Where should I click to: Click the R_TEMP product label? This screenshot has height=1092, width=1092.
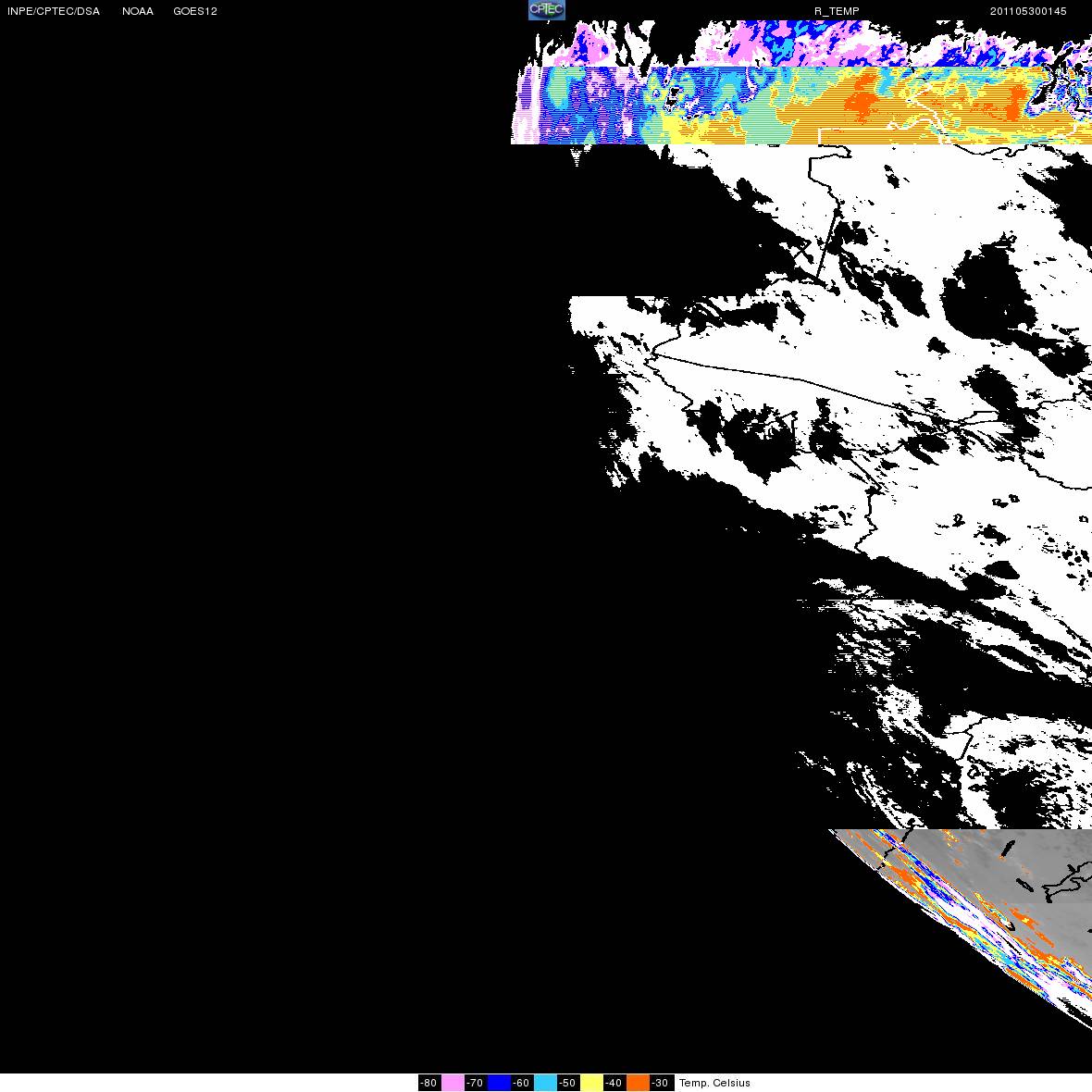click(x=837, y=11)
